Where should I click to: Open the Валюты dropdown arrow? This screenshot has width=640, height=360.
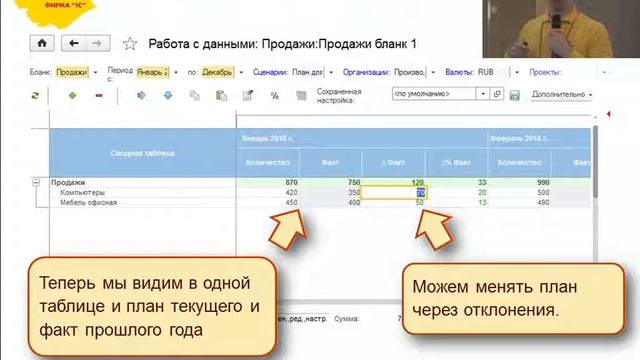point(517,72)
